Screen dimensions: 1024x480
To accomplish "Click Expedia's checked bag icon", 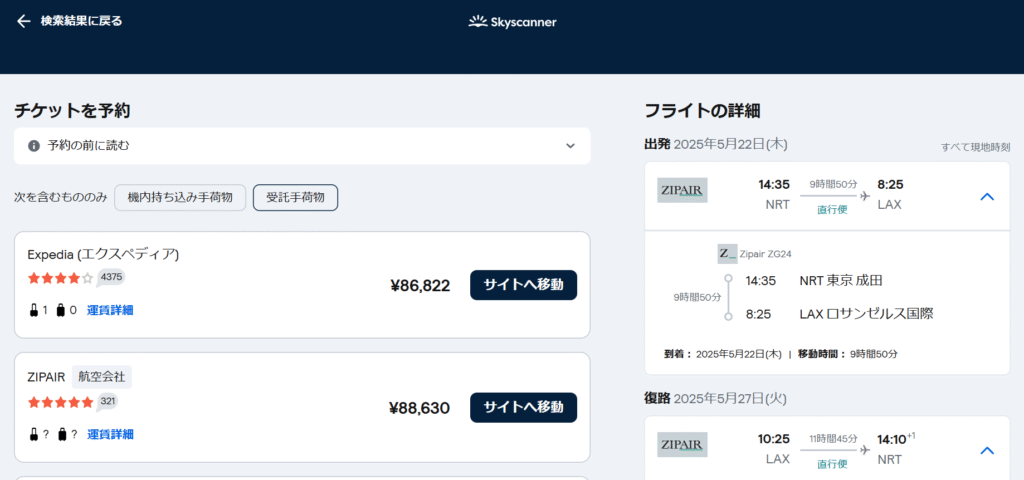I will pyautogui.click(x=61, y=310).
